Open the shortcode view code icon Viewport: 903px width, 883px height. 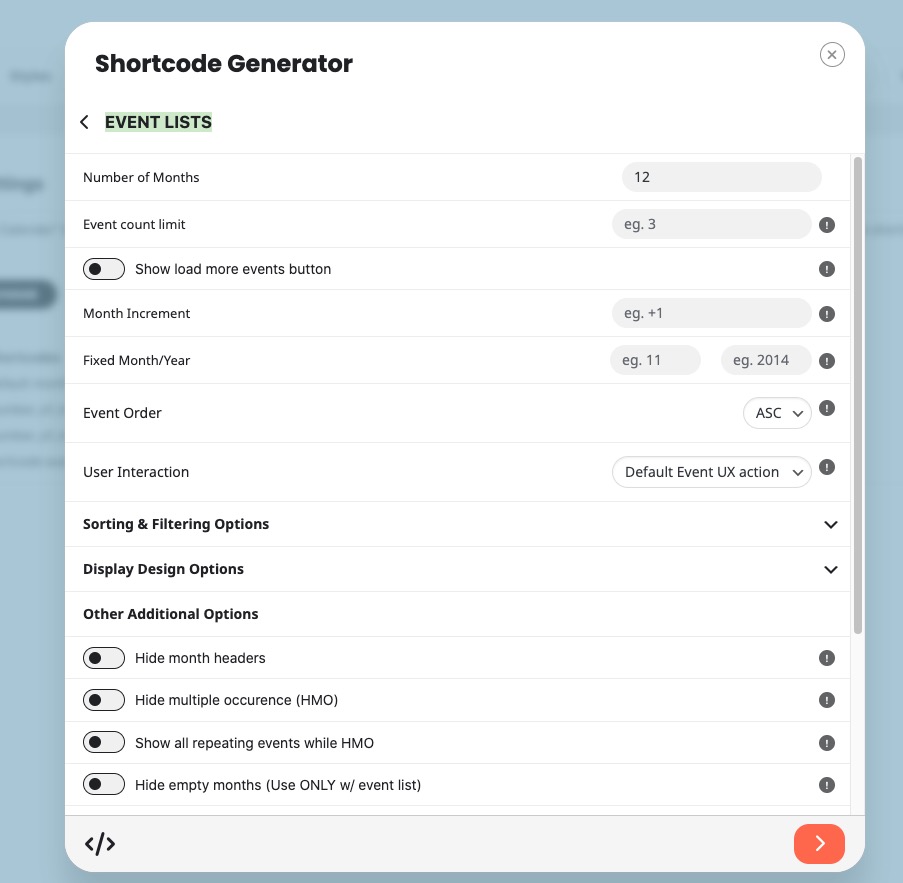[100, 844]
